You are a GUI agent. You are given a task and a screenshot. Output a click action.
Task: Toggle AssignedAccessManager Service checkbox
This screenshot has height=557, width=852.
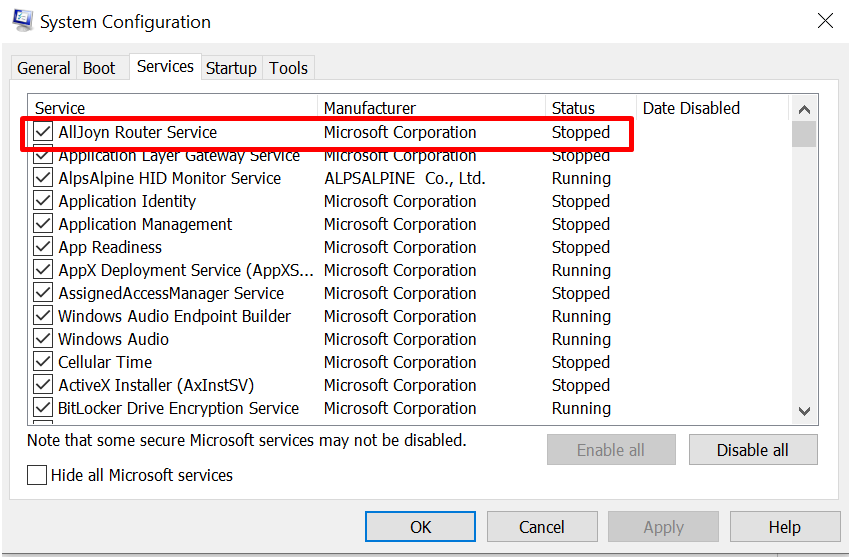43,293
